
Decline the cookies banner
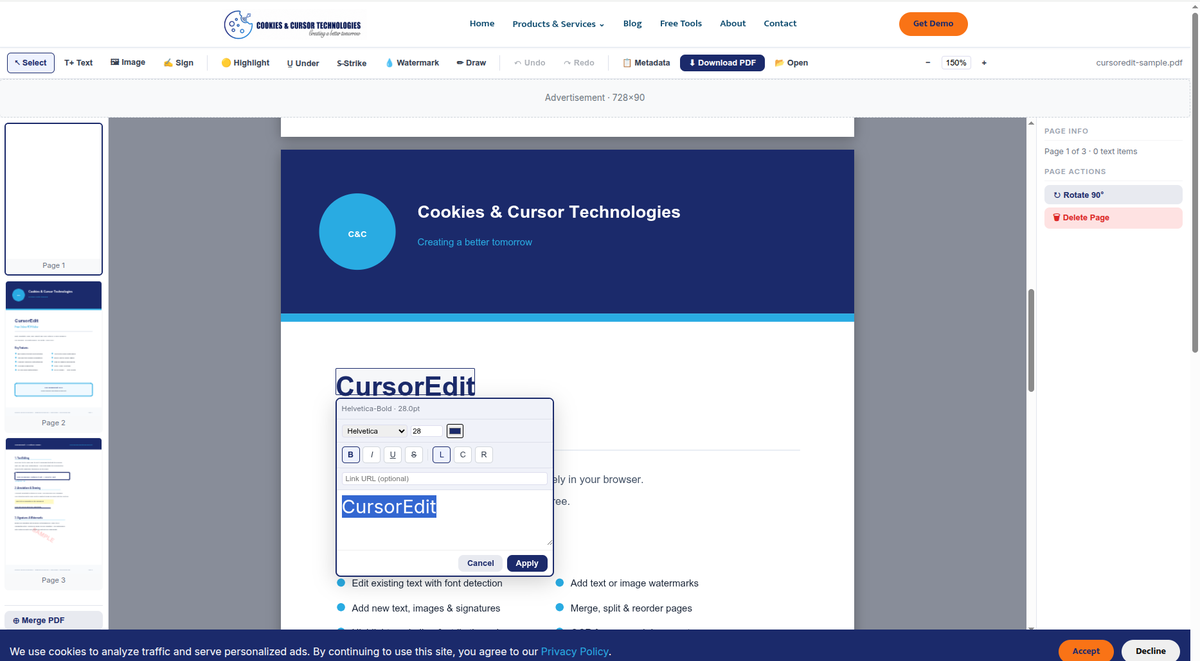[x=1151, y=651]
